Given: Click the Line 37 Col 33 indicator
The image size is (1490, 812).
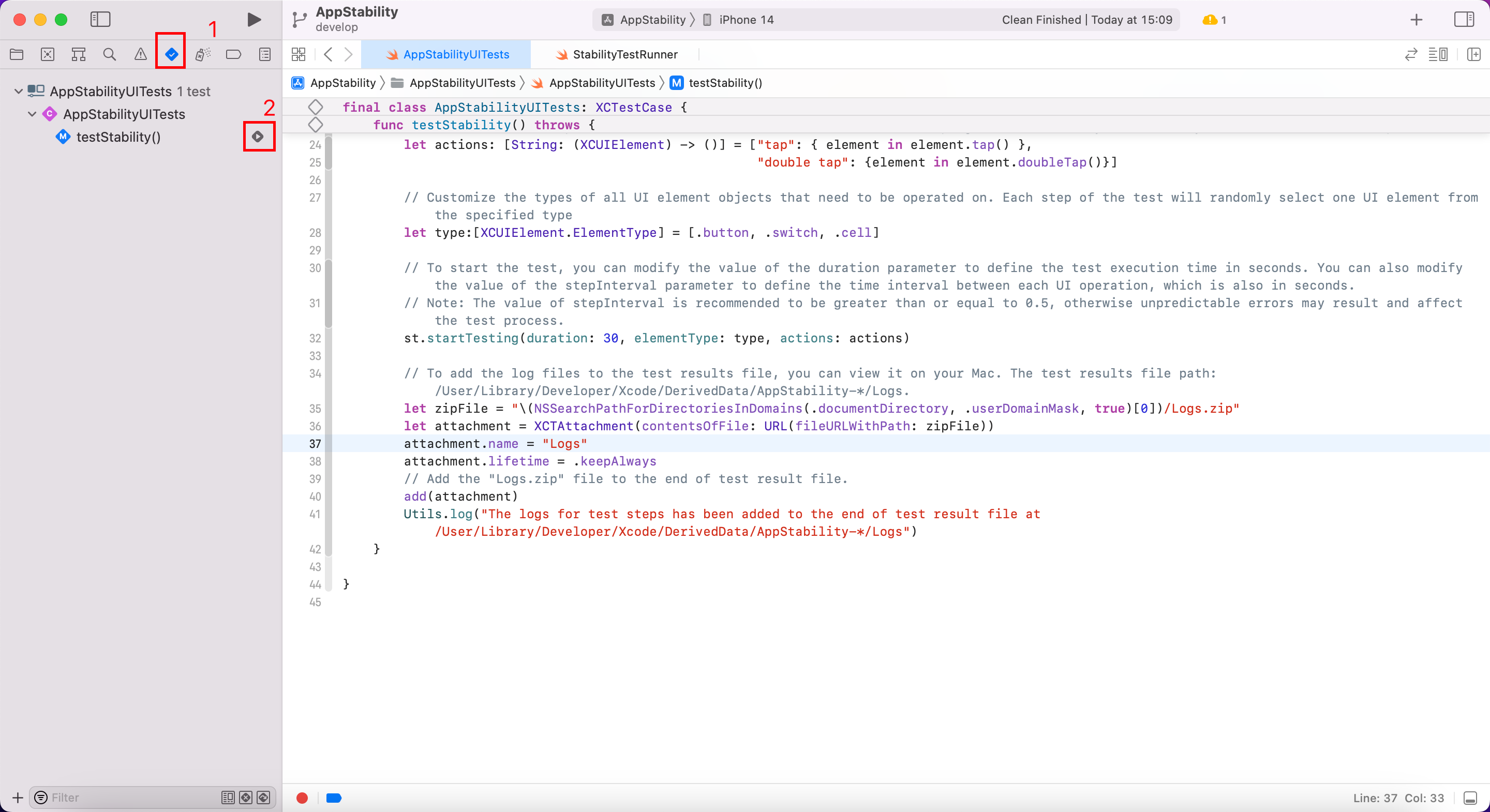Looking at the screenshot, I should (1398, 798).
